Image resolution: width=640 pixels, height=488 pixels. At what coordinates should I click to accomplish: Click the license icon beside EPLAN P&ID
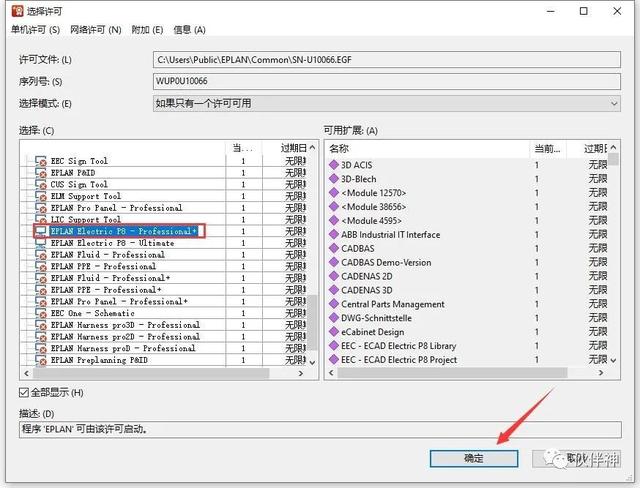point(41,173)
